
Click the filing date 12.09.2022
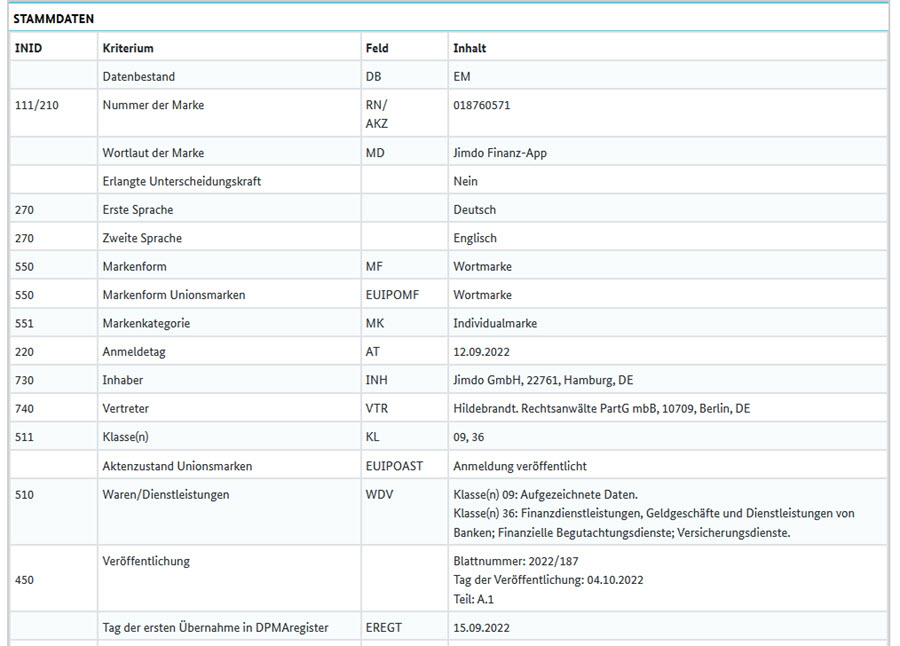click(x=484, y=352)
